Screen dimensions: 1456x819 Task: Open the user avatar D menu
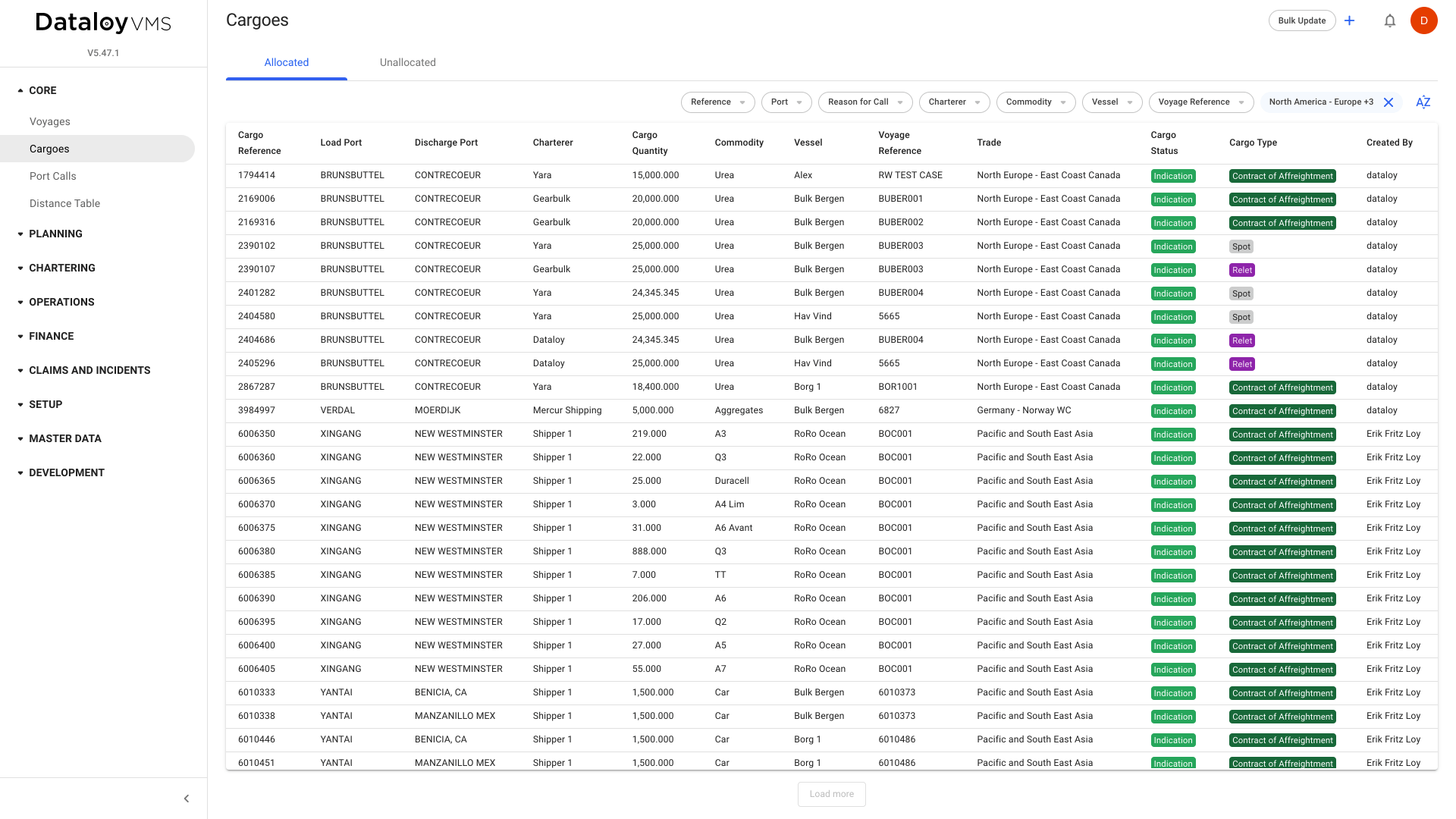pos(1423,20)
